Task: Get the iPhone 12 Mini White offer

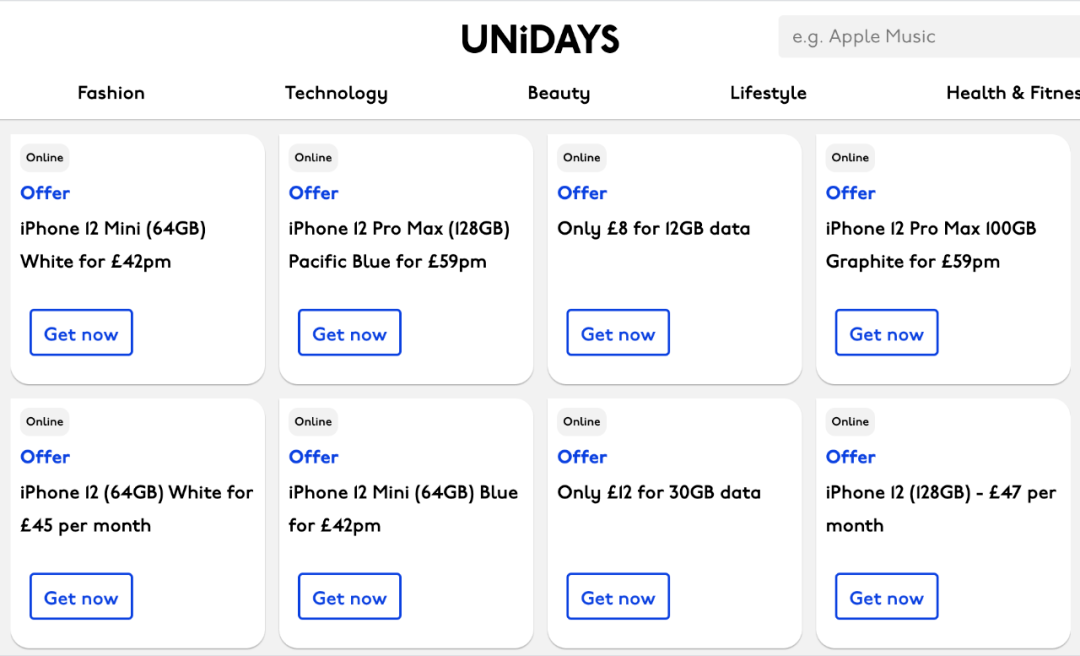Action: click(x=81, y=333)
